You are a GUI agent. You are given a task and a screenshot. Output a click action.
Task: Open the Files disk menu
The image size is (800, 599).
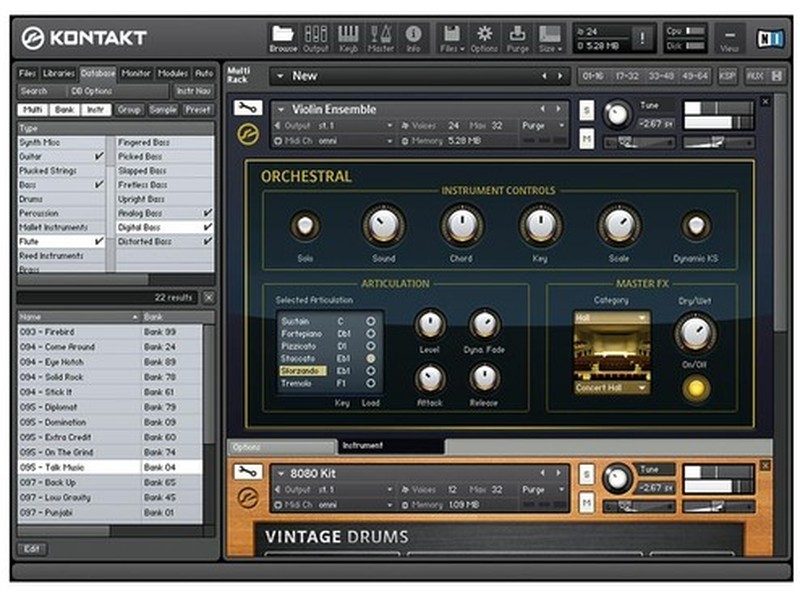[x=452, y=38]
